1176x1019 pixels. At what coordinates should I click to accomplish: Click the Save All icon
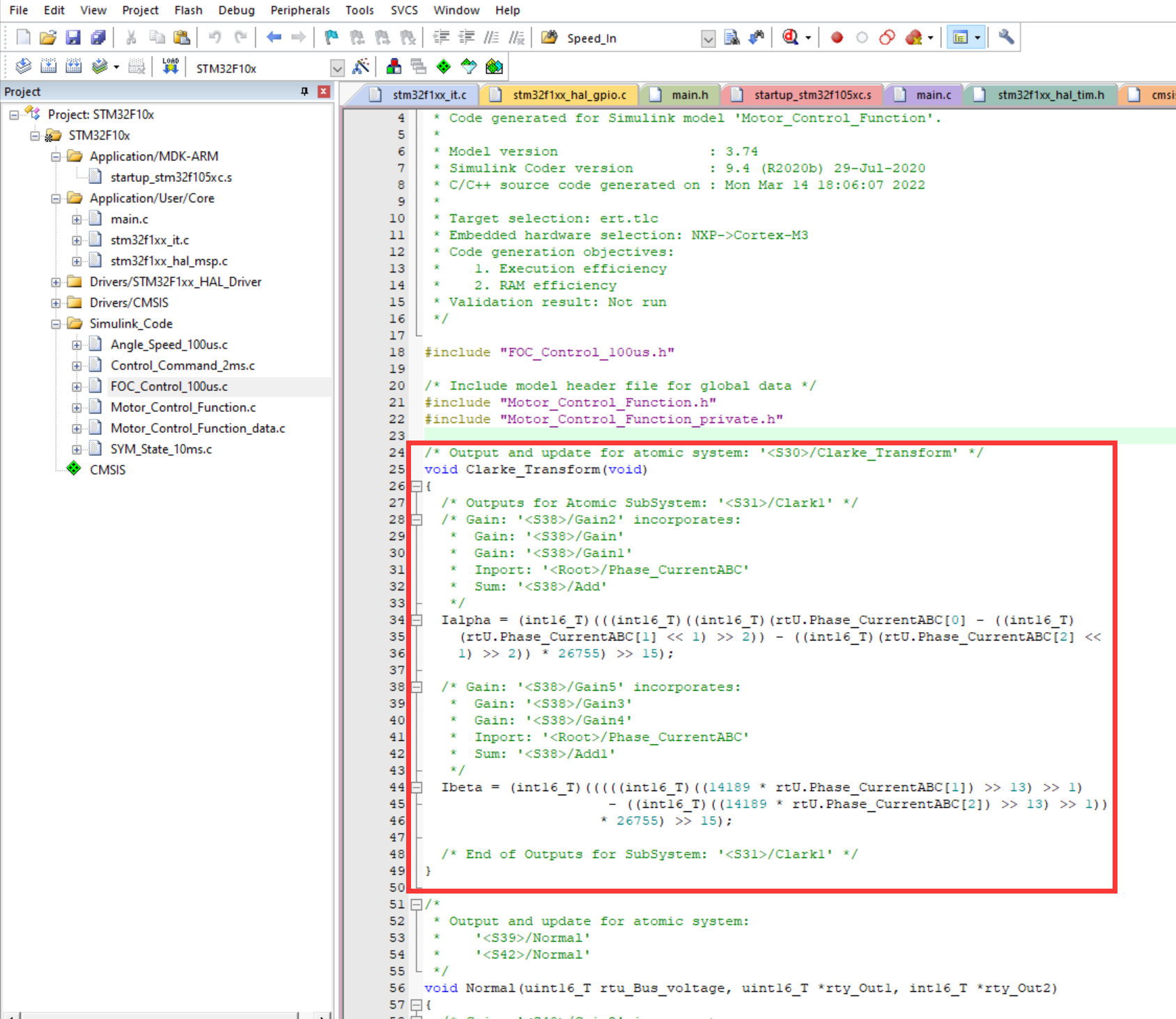tap(98, 38)
